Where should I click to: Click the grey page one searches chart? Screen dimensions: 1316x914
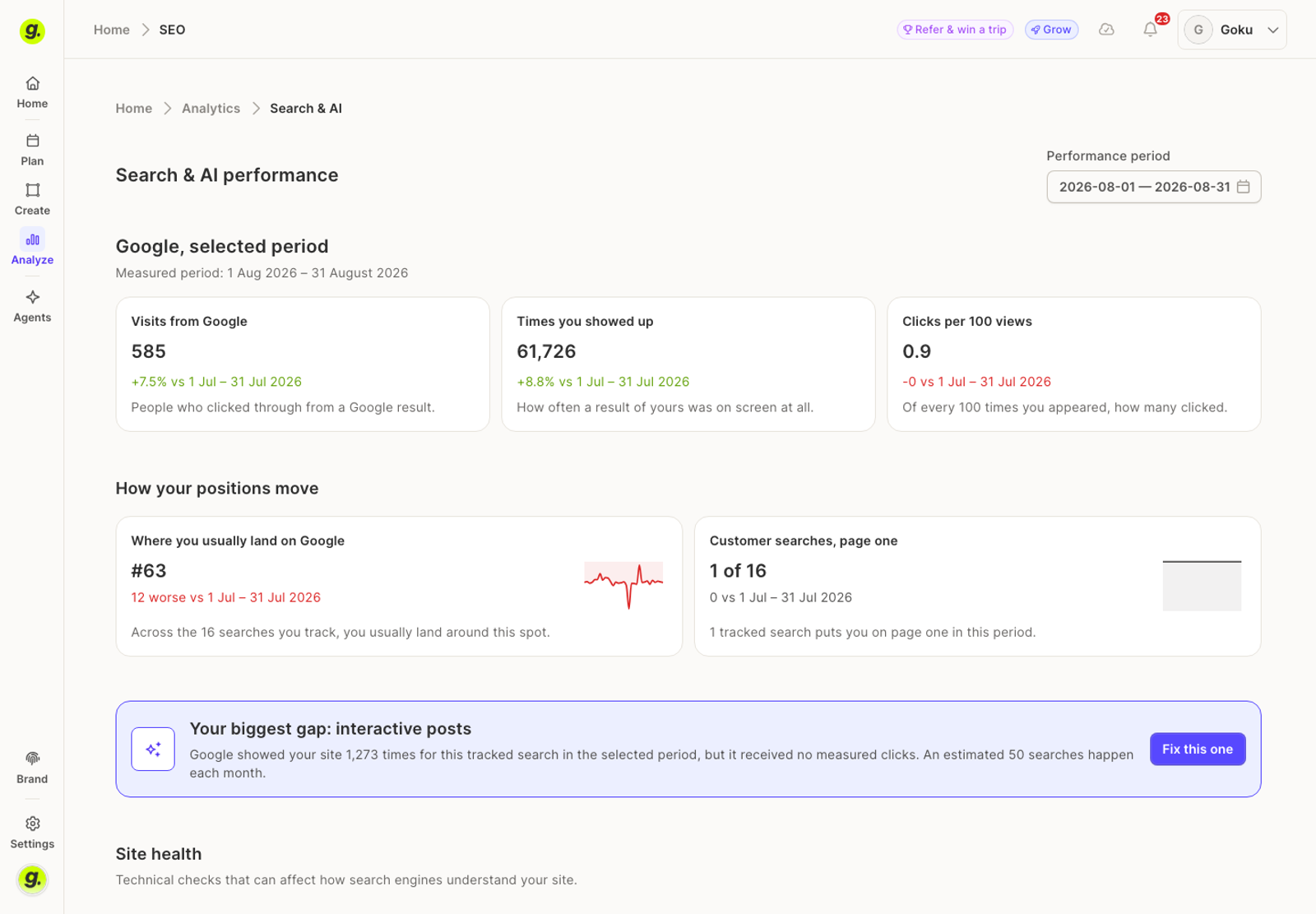click(1202, 585)
